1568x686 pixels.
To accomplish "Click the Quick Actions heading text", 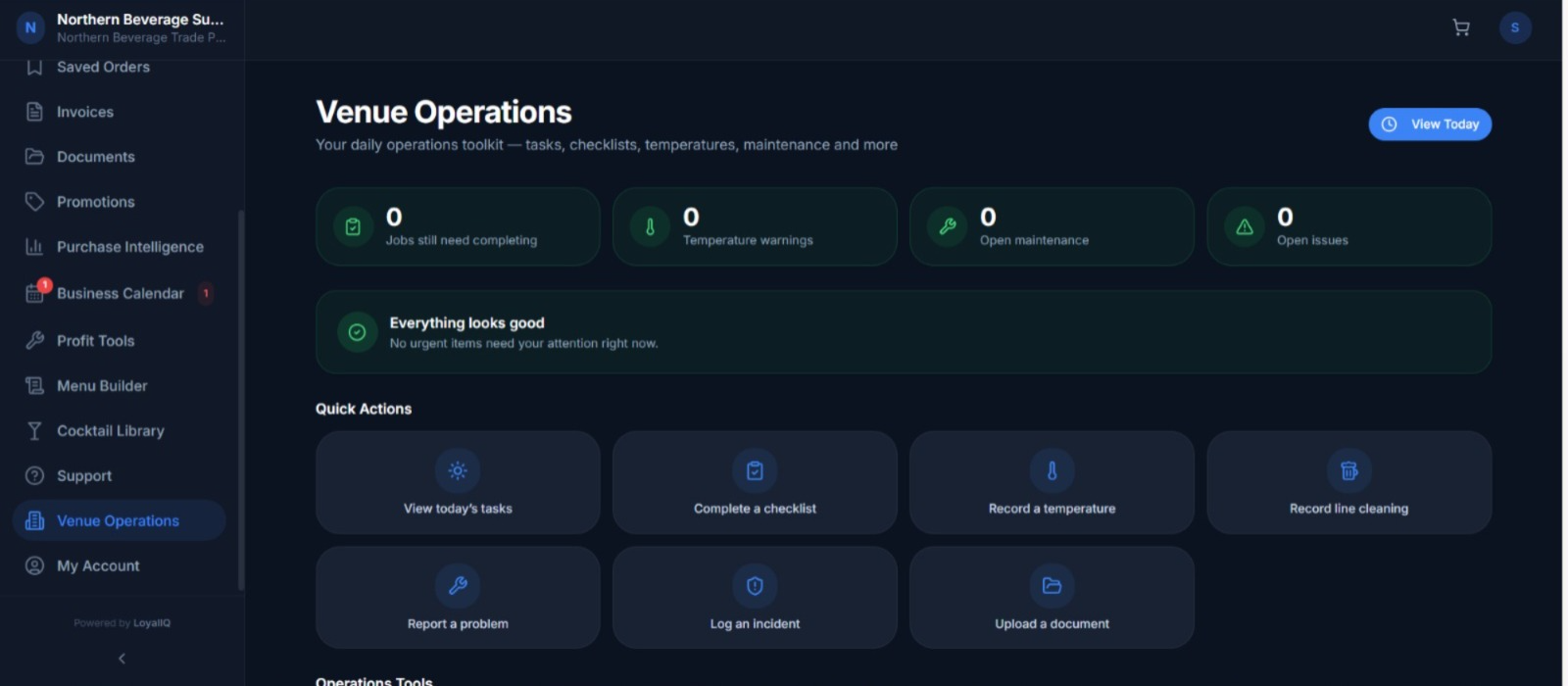I will pos(364,409).
